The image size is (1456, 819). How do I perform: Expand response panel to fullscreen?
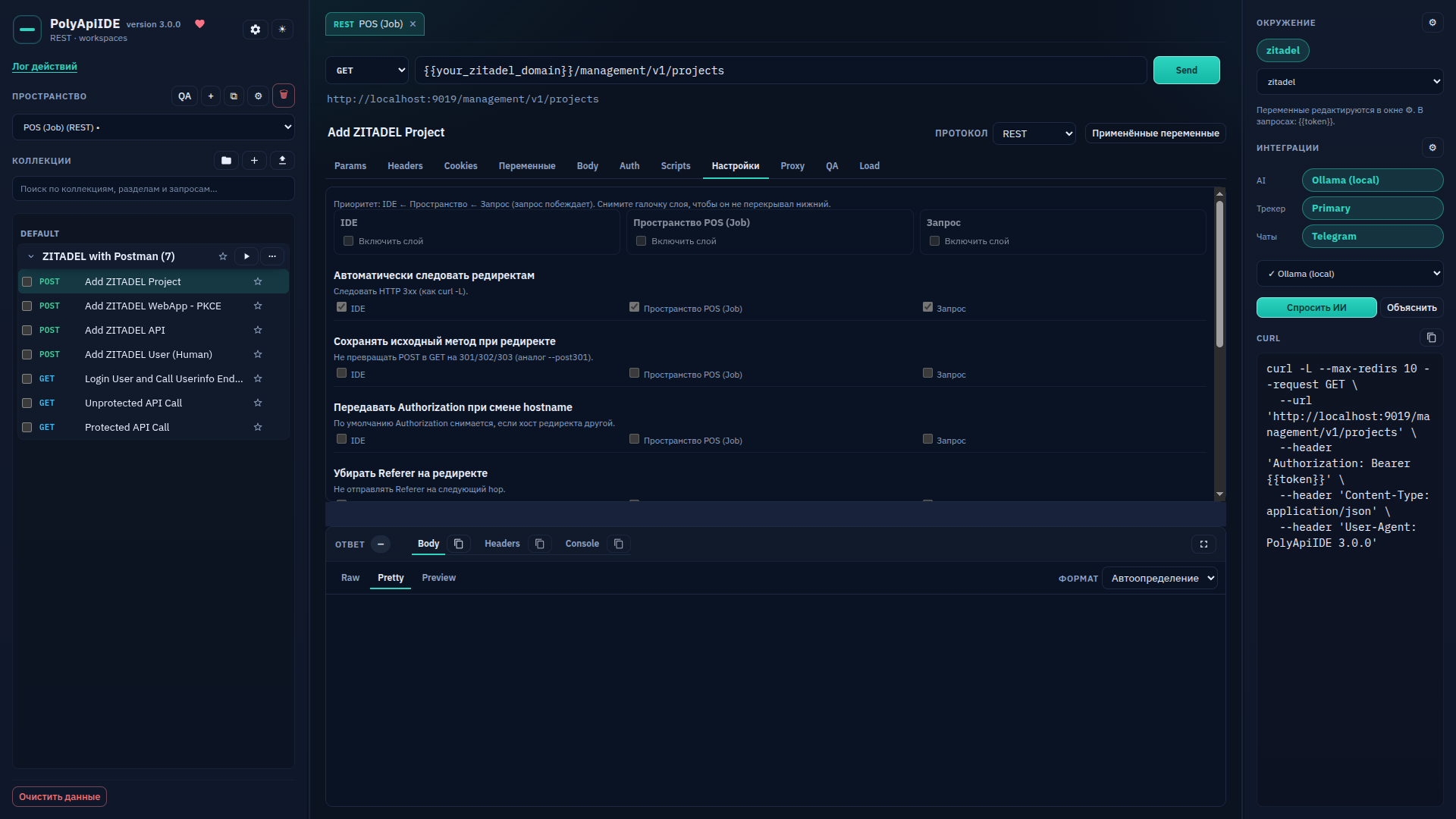point(1203,544)
